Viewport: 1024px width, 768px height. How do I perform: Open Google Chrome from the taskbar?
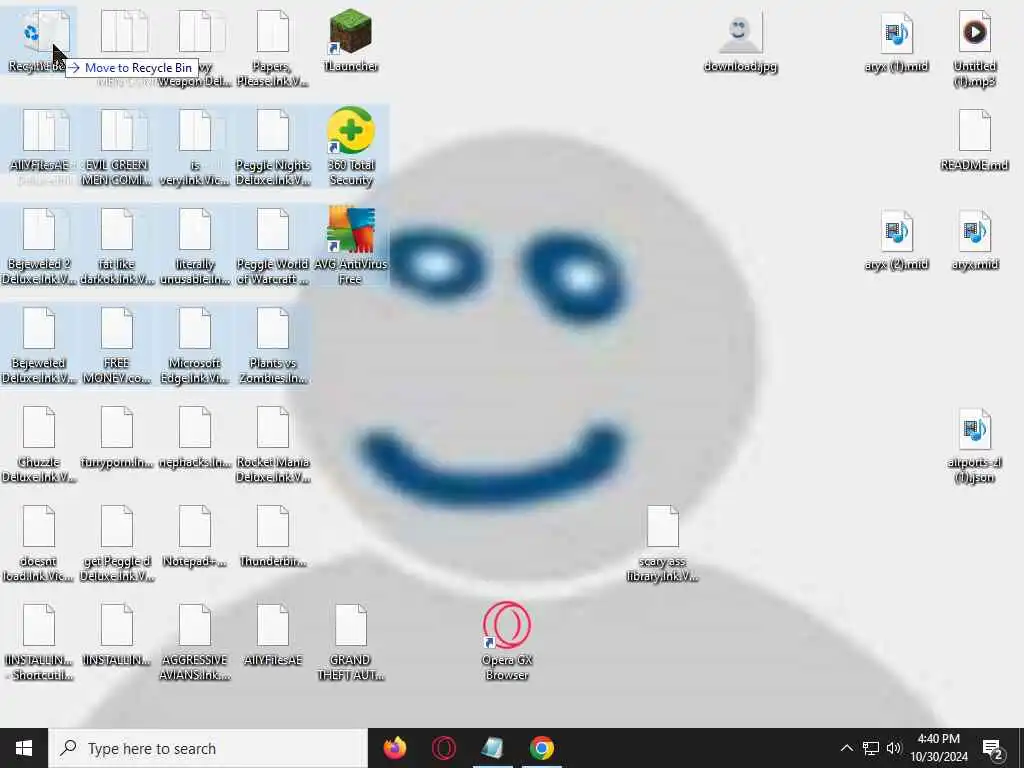pyautogui.click(x=542, y=748)
